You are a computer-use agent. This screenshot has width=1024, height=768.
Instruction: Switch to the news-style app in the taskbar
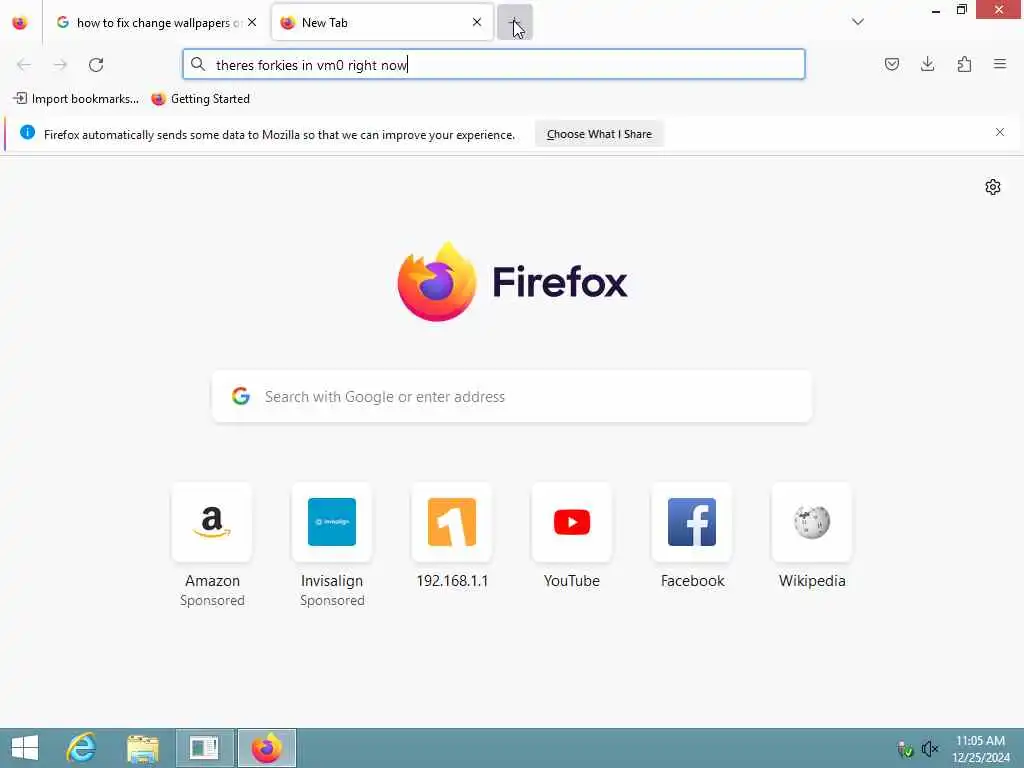click(204, 748)
